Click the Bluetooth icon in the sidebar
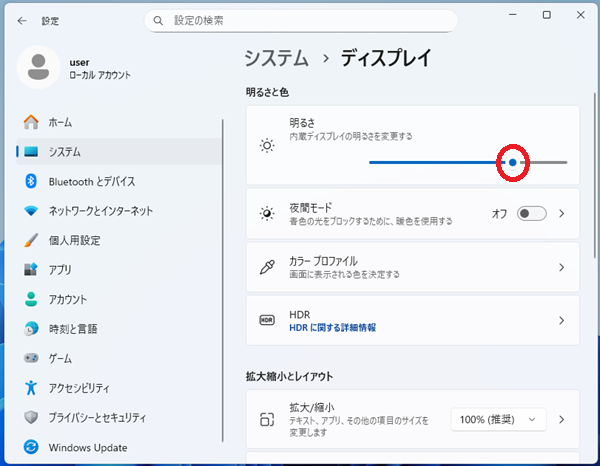This screenshot has width=600, height=466. [31, 181]
